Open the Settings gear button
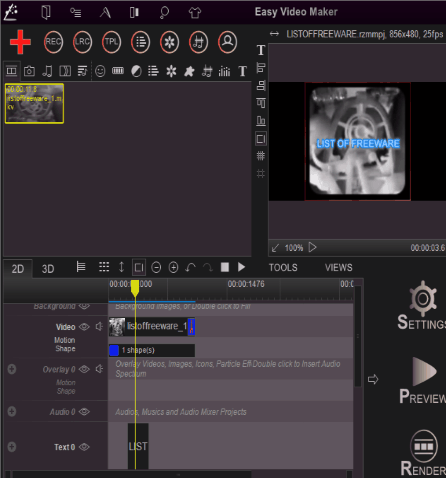 coord(422,306)
